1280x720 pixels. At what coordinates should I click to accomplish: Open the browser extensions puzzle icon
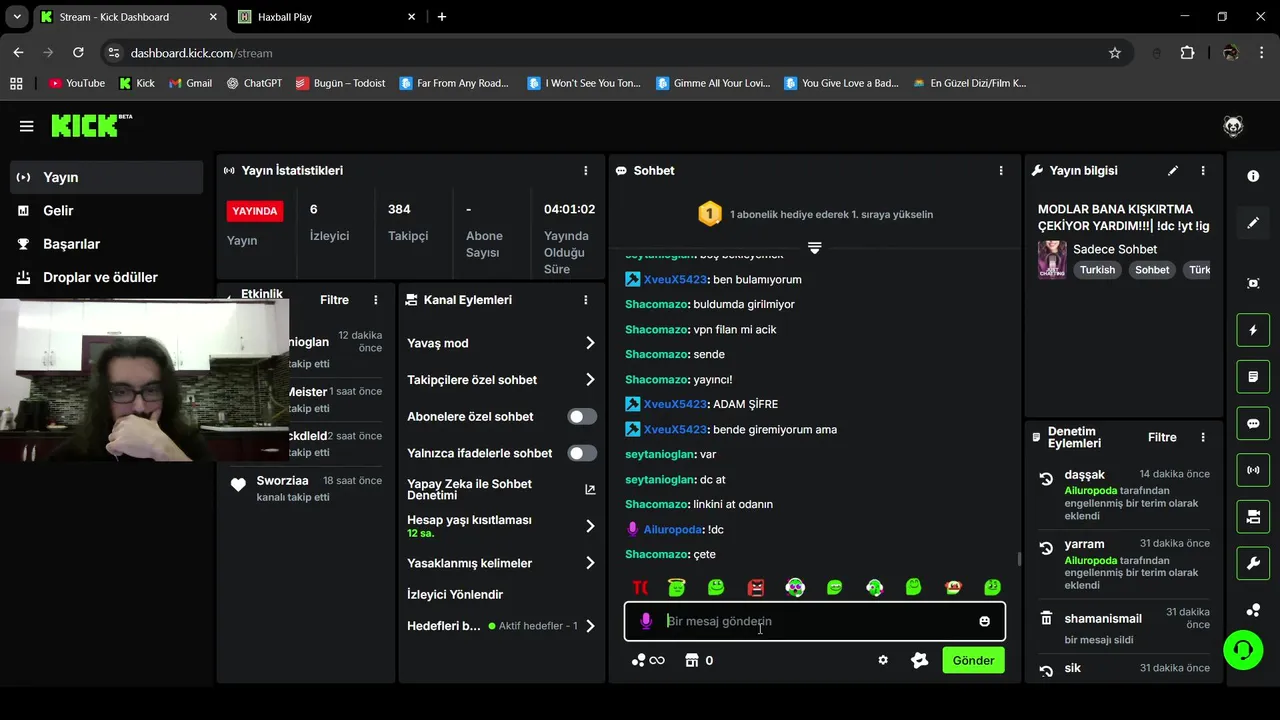point(1188,53)
